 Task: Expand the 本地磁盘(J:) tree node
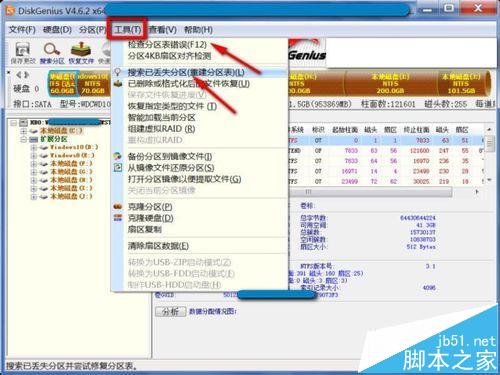pos(33,197)
